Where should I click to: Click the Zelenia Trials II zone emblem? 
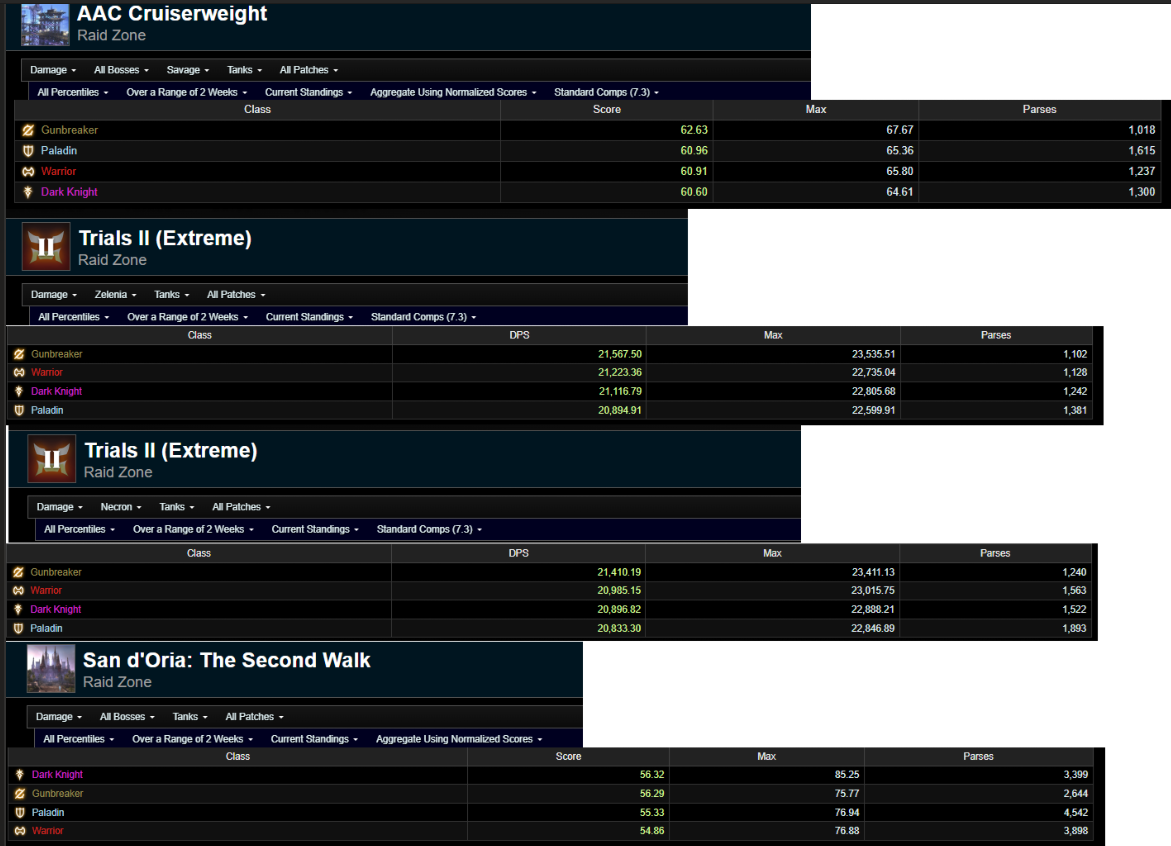tap(46, 246)
